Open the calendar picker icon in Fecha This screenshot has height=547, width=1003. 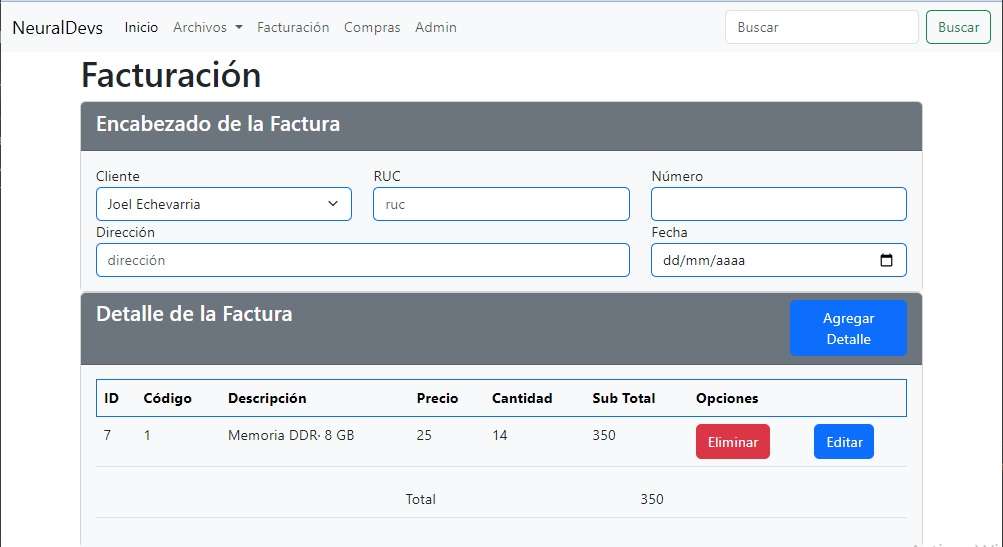pyautogui.click(x=886, y=260)
